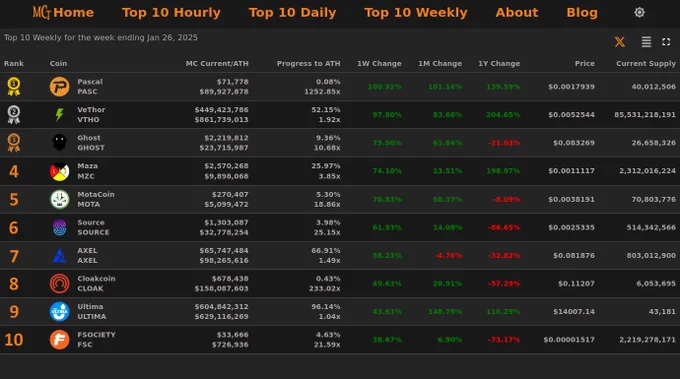Click the gold first-place medal icon
The height and width of the screenshot is (379, 680).
[14, 87]
